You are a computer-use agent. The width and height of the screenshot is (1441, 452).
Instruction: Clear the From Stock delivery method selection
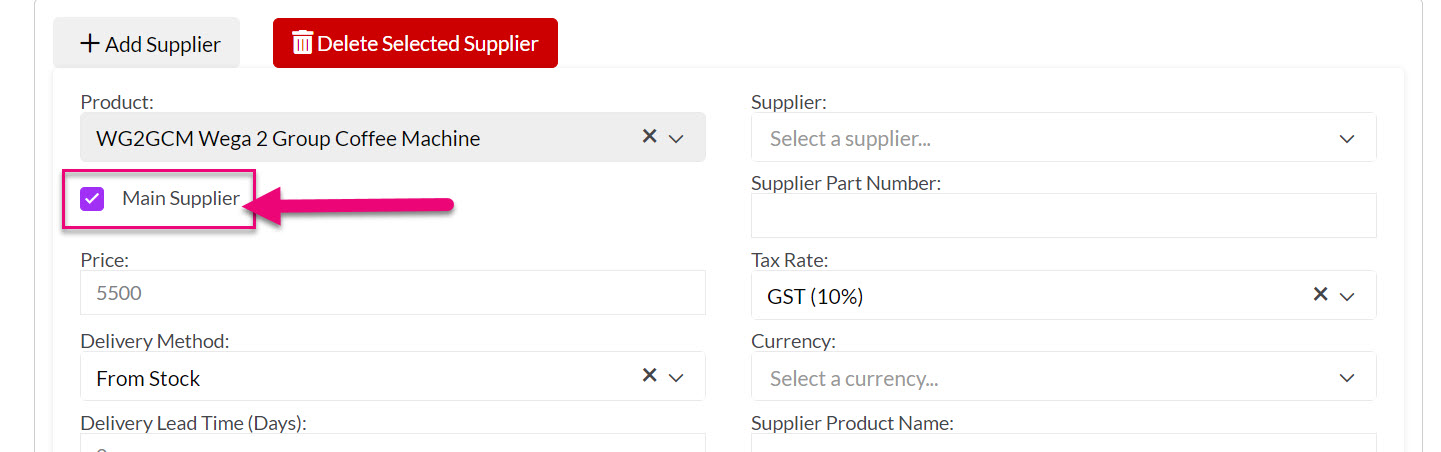coord(649,375)
